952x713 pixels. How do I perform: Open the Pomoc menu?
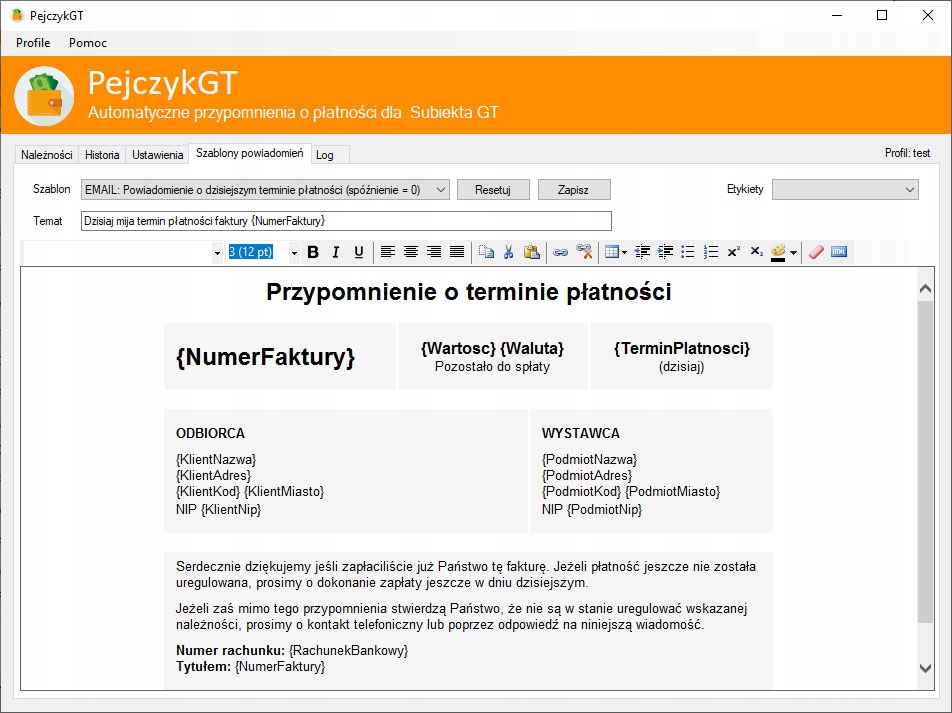[88, 43]
